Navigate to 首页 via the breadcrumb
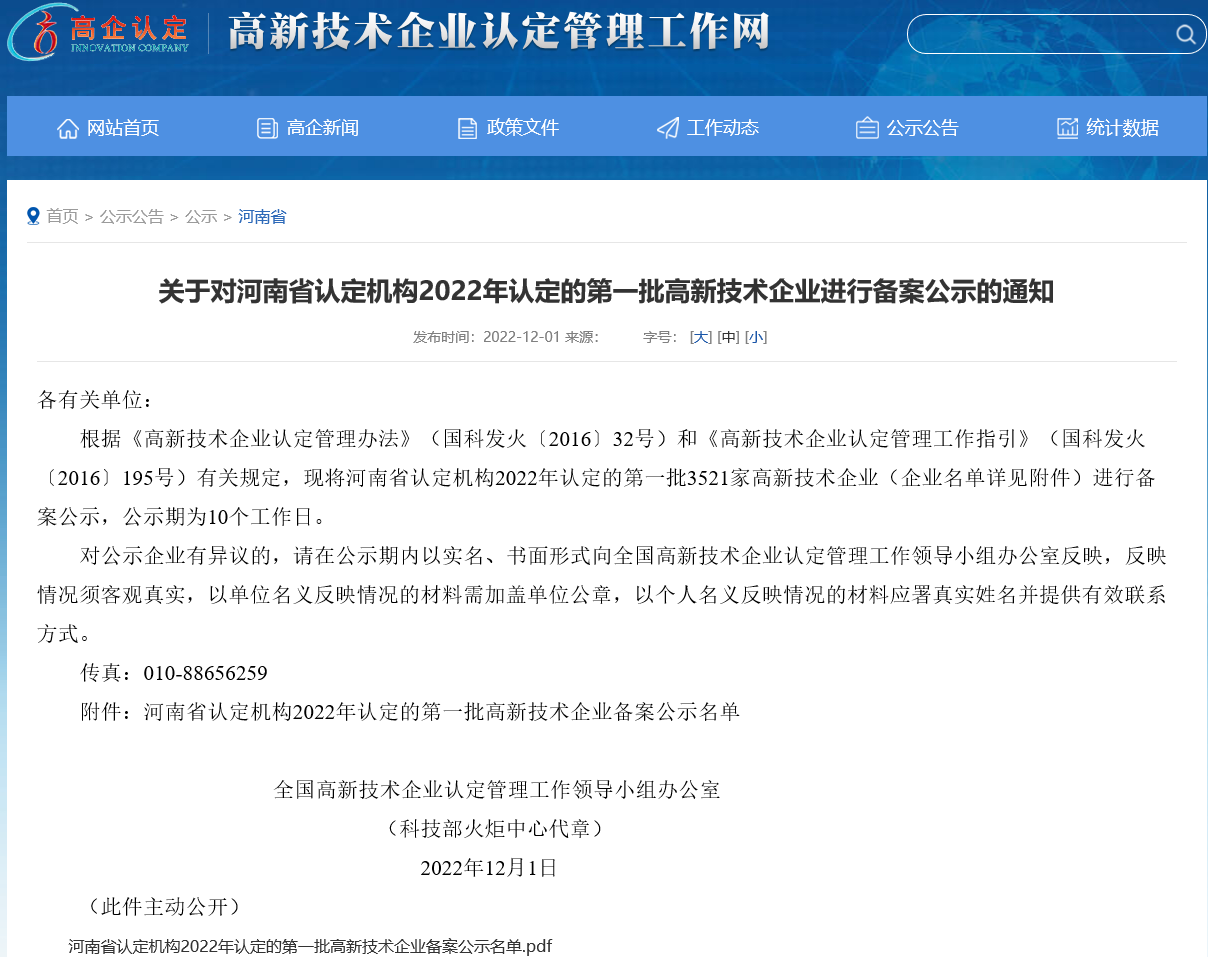The height and width of the screenshot is (957, 1208). pos(63,216)
